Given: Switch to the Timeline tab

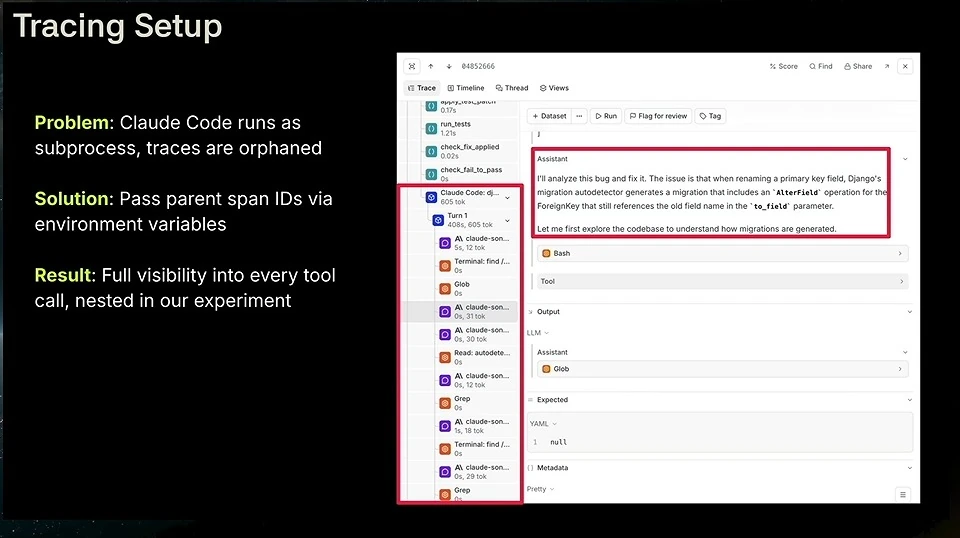Looking at the screenshot, I should [466, 88].
